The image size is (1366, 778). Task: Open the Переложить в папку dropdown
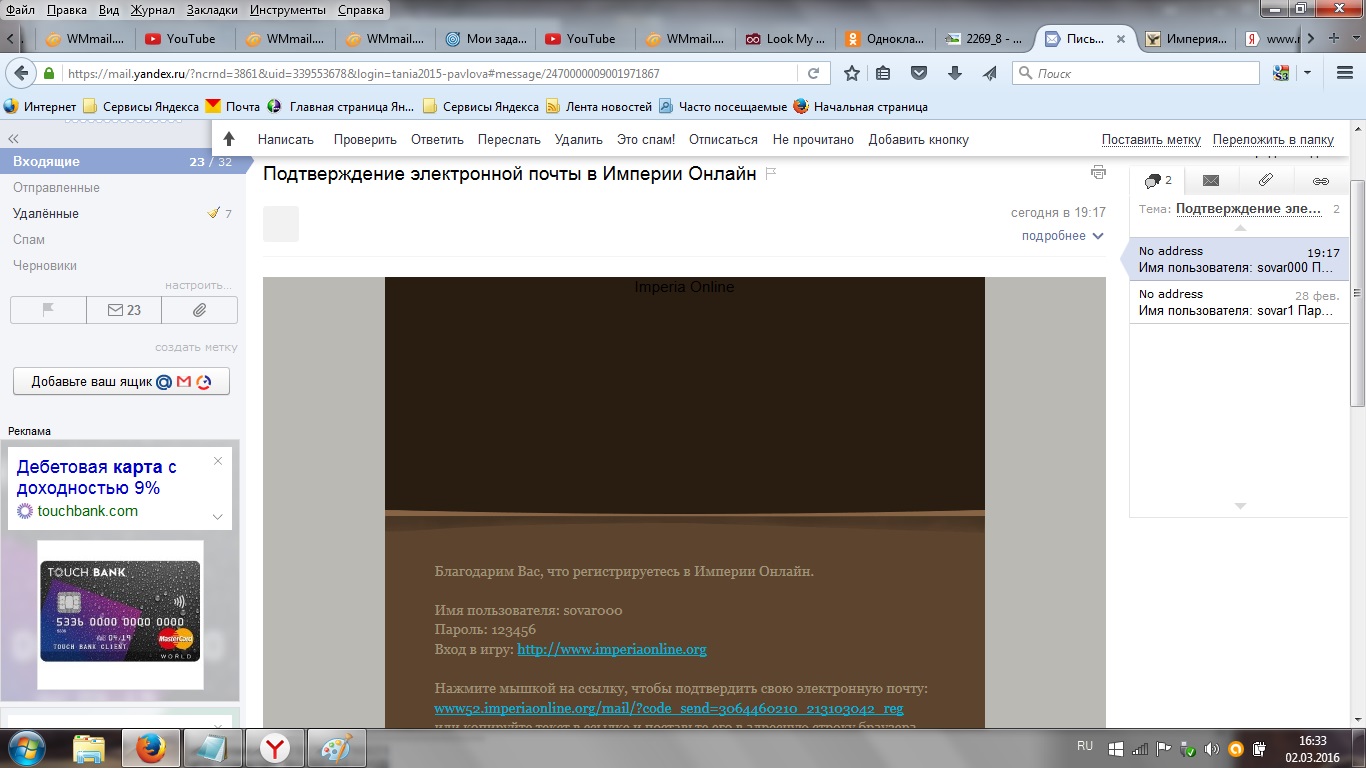pos(1273,140)
